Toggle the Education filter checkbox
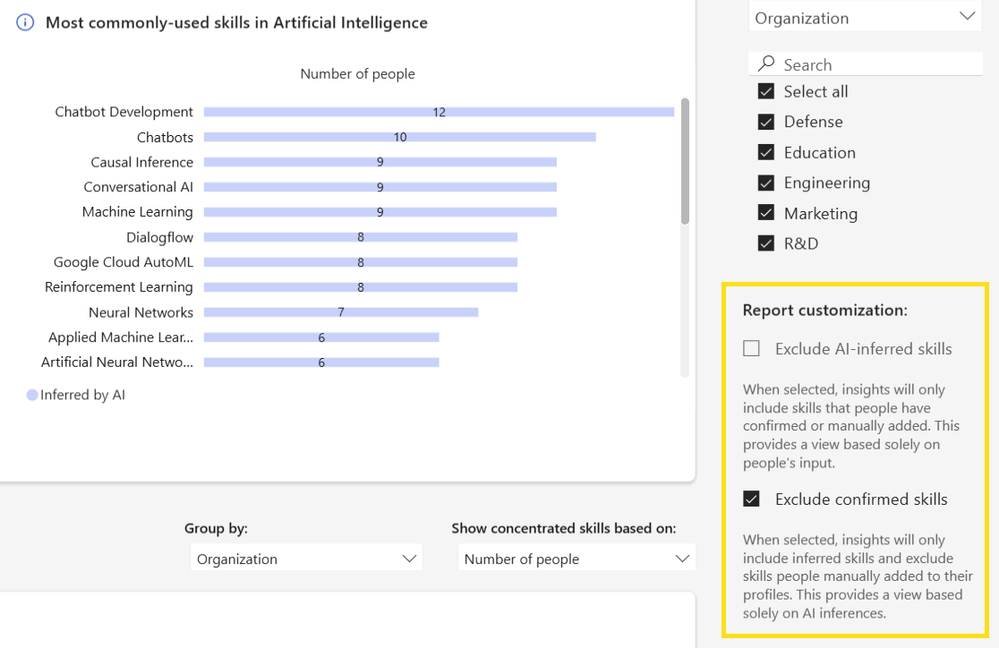This screenshot has height=648, width=999. click(766, 152)
